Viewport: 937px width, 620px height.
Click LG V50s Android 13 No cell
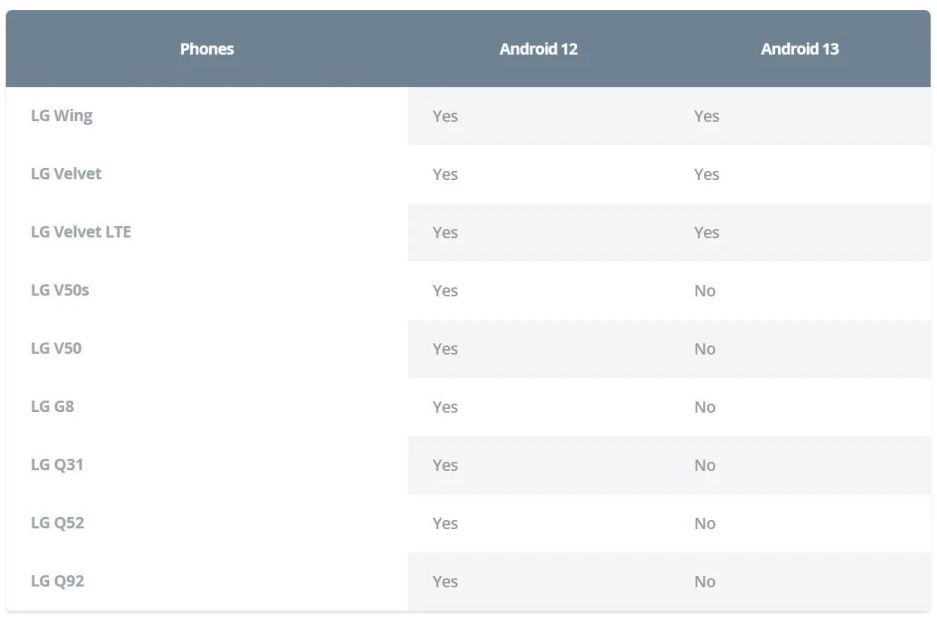(705, 291)
